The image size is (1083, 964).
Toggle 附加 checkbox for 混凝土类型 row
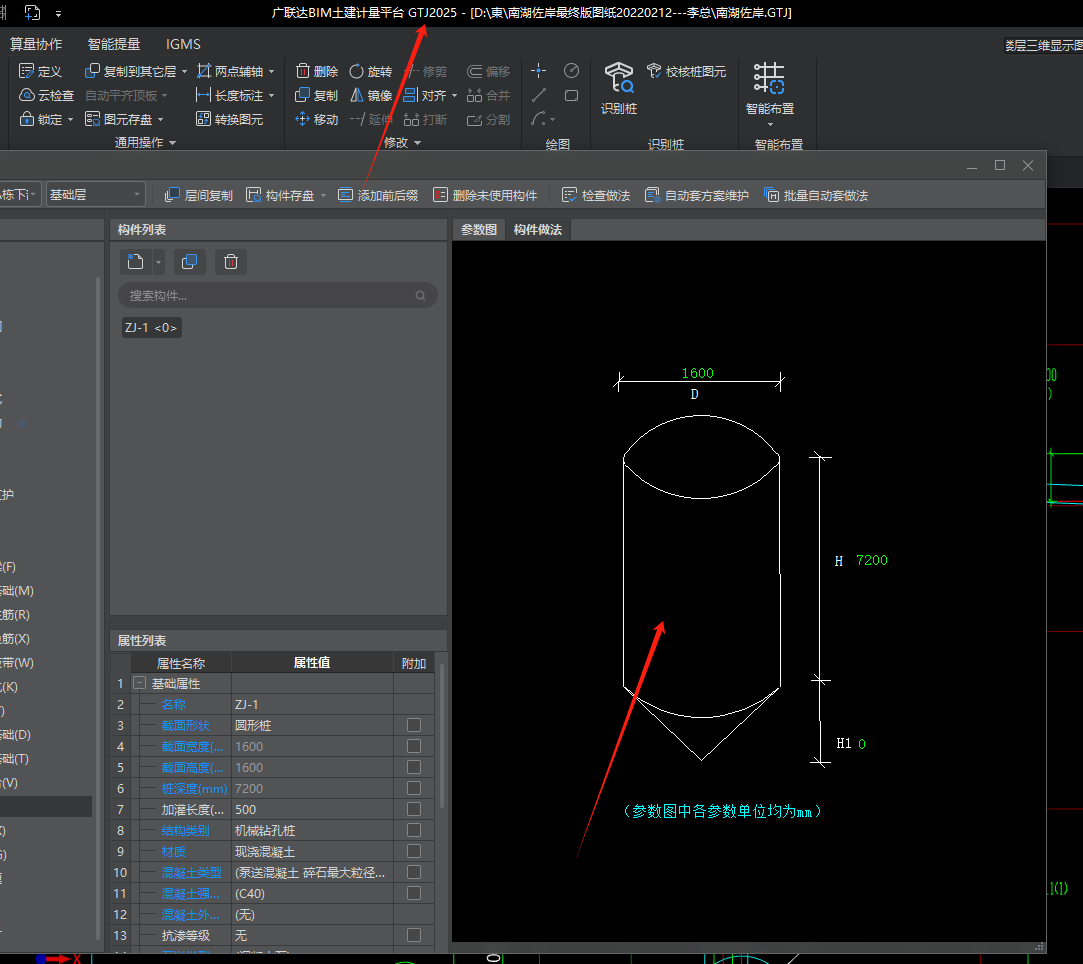414,872
